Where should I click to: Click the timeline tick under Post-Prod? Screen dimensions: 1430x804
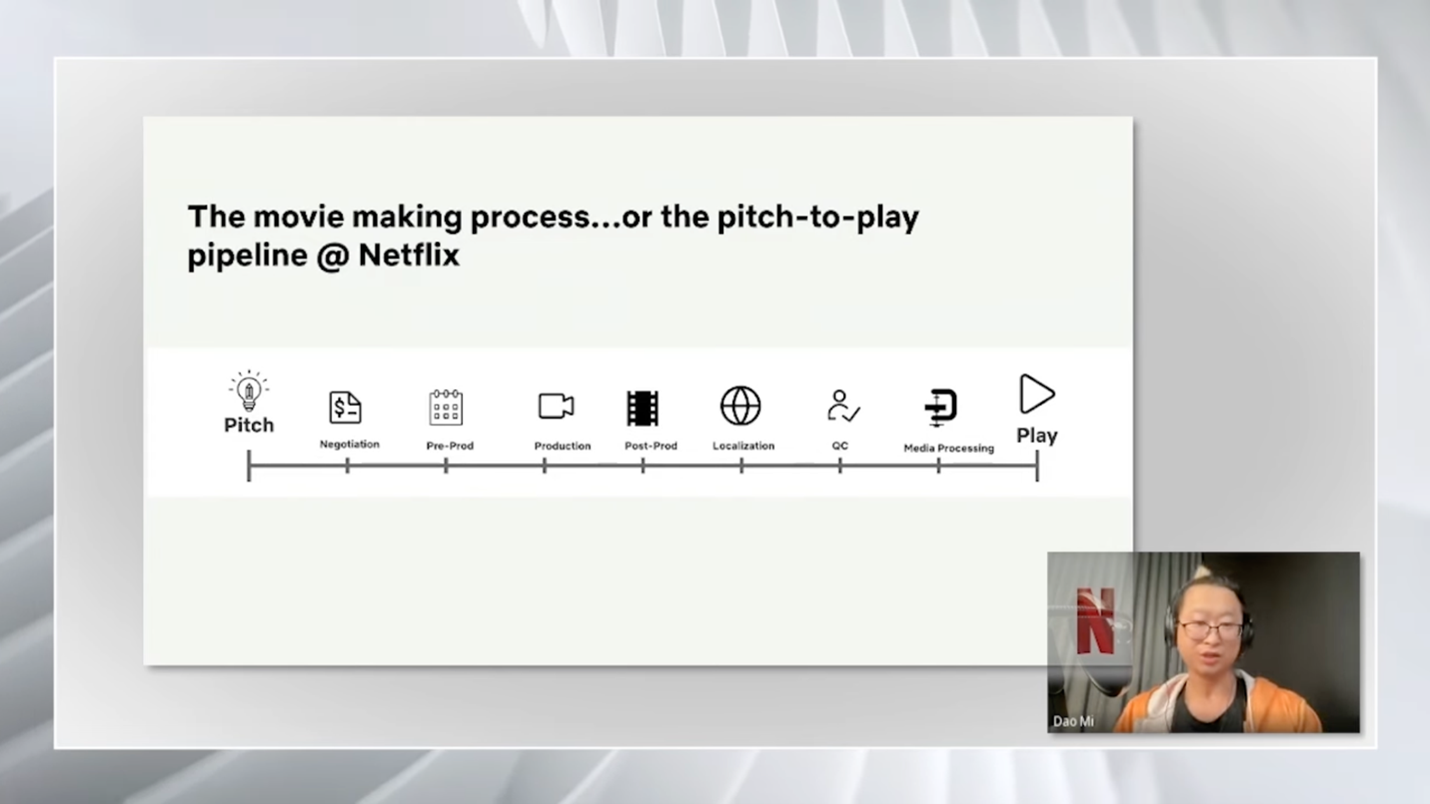click(x=643, y=465)
